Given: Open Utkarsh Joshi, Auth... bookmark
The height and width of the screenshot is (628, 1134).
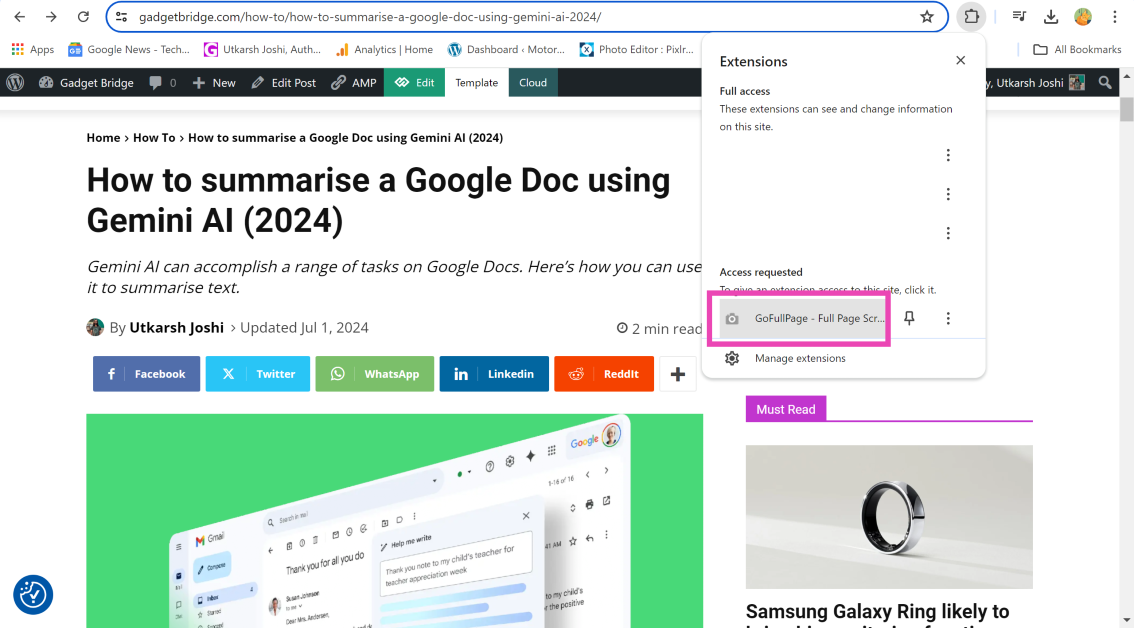Looking at the screenshot, I should tap(263, 49).
